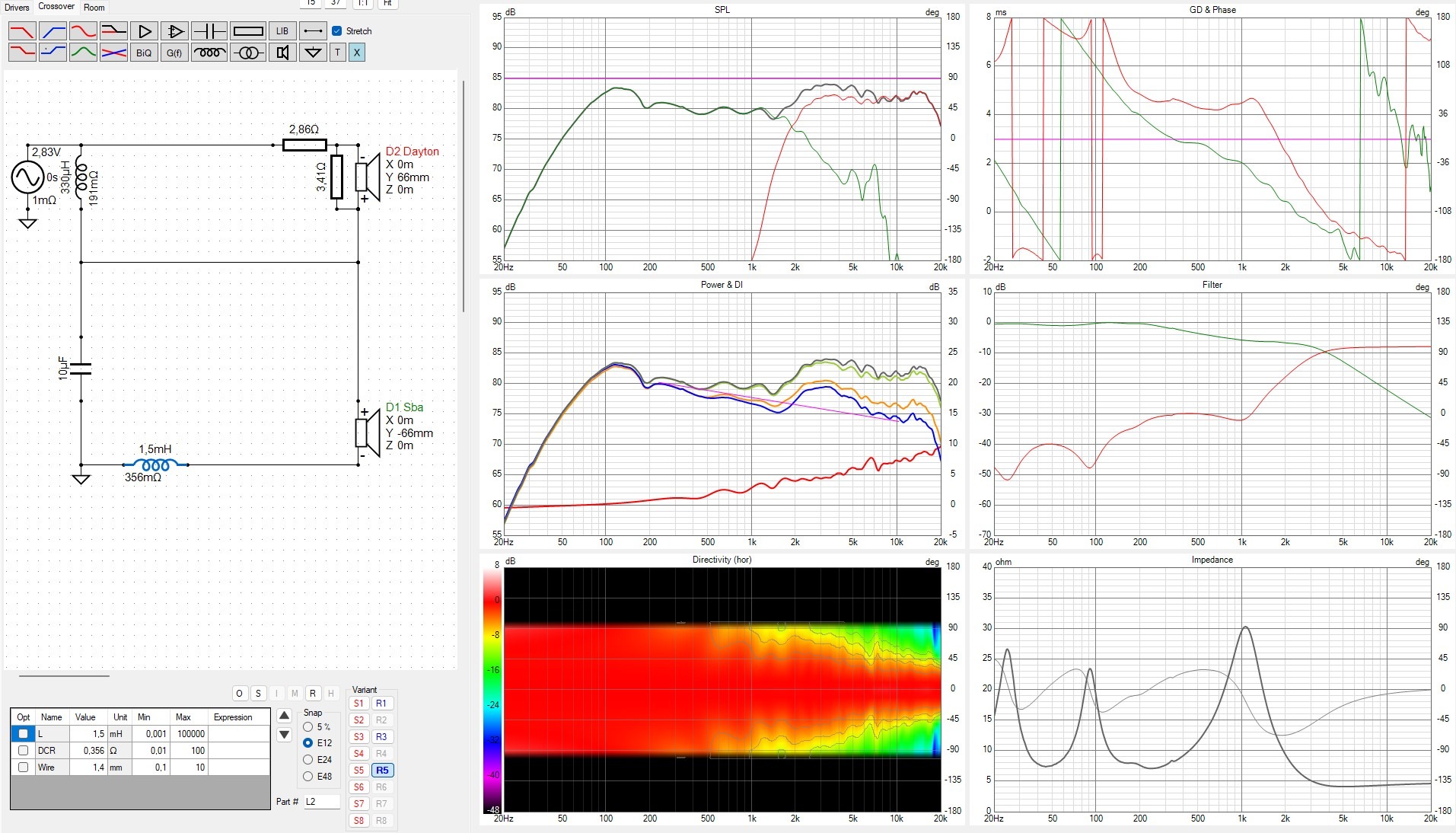Select the red-blue crossed lines icon
This screenshot has width=1456, height=833.
113,53
